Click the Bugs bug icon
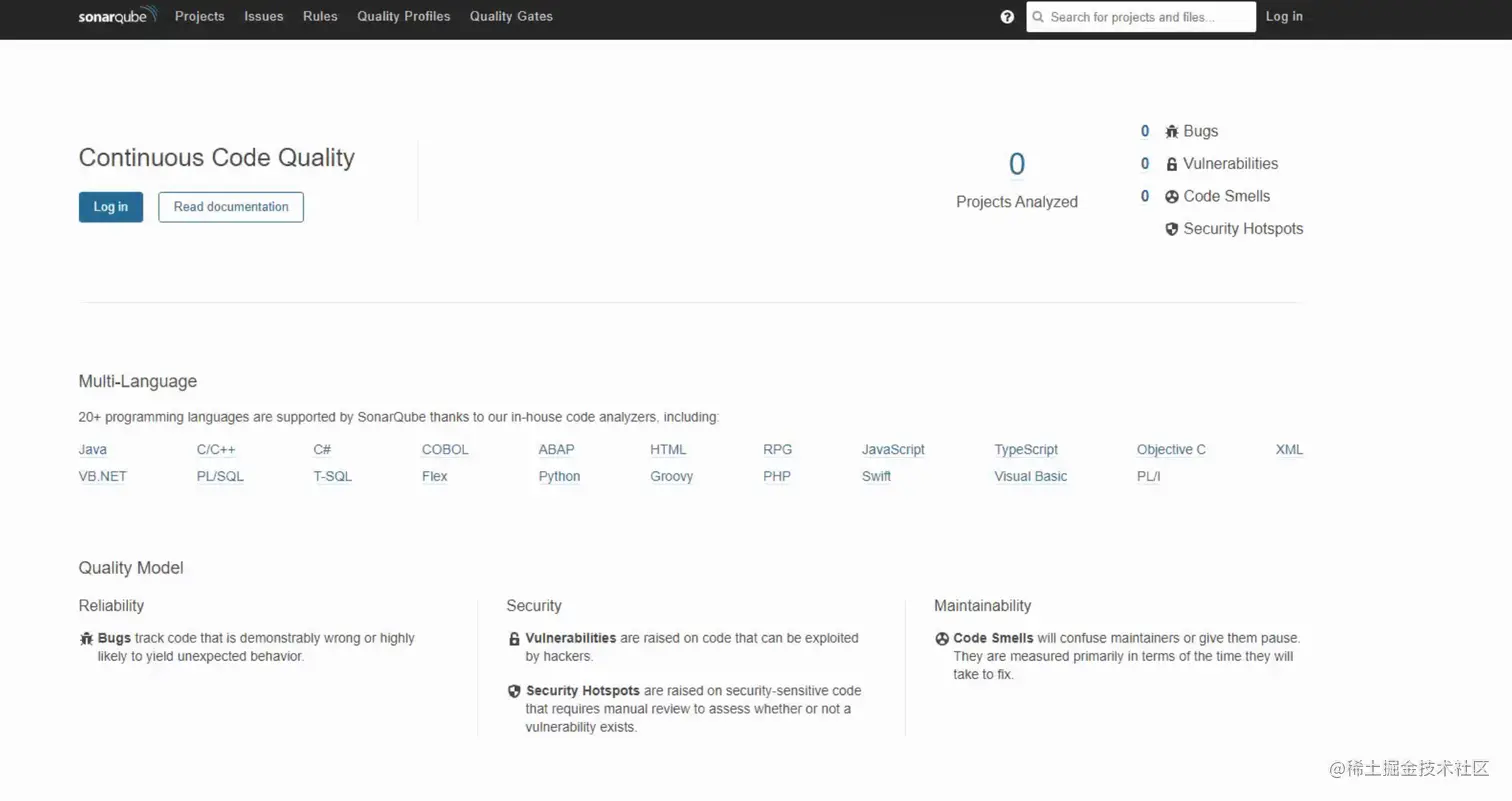The height and width of the screenshot is (801, 1512). (1171, 131)
